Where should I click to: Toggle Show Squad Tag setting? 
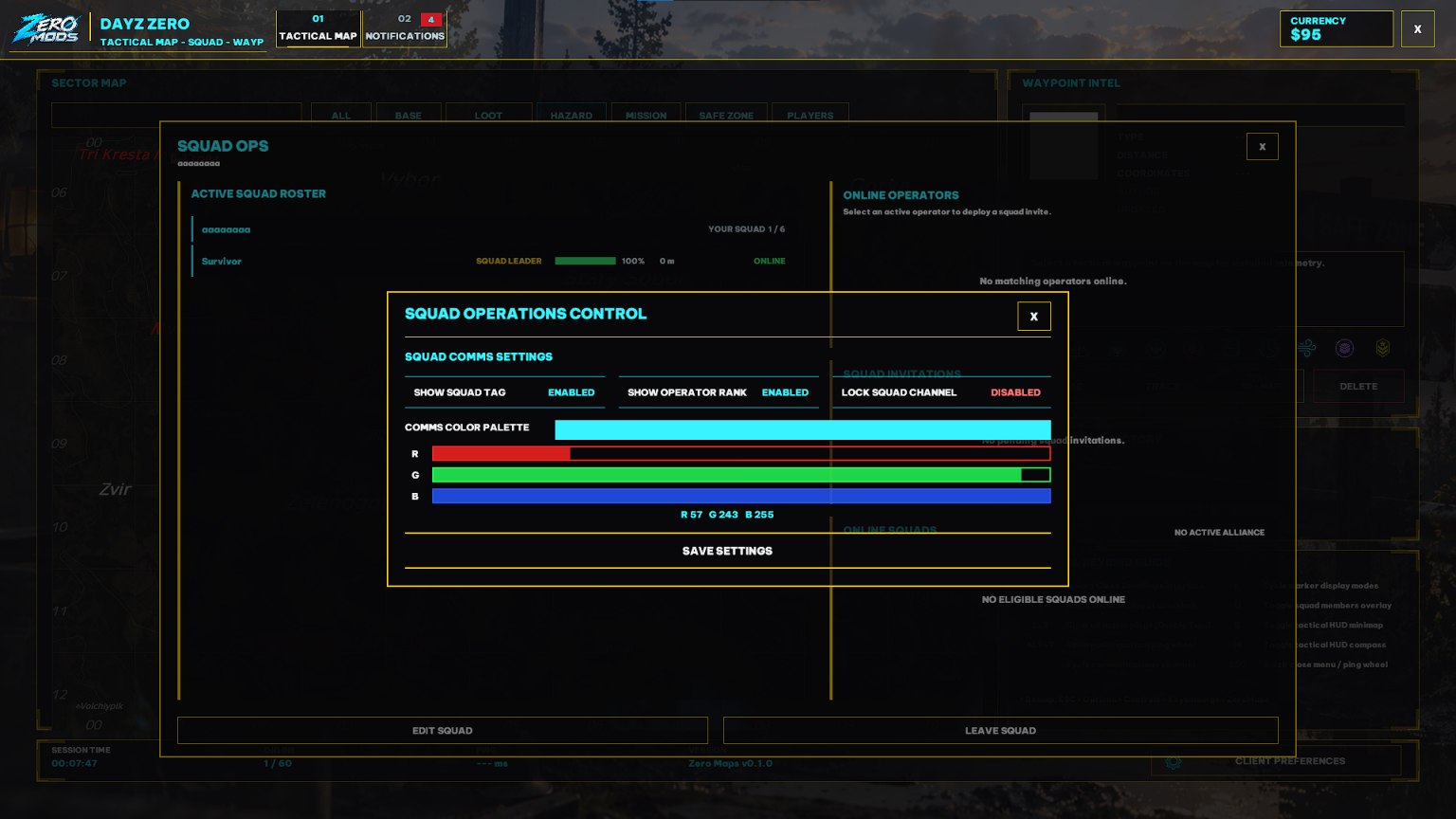pyautogui.click(x=504, y=392)
